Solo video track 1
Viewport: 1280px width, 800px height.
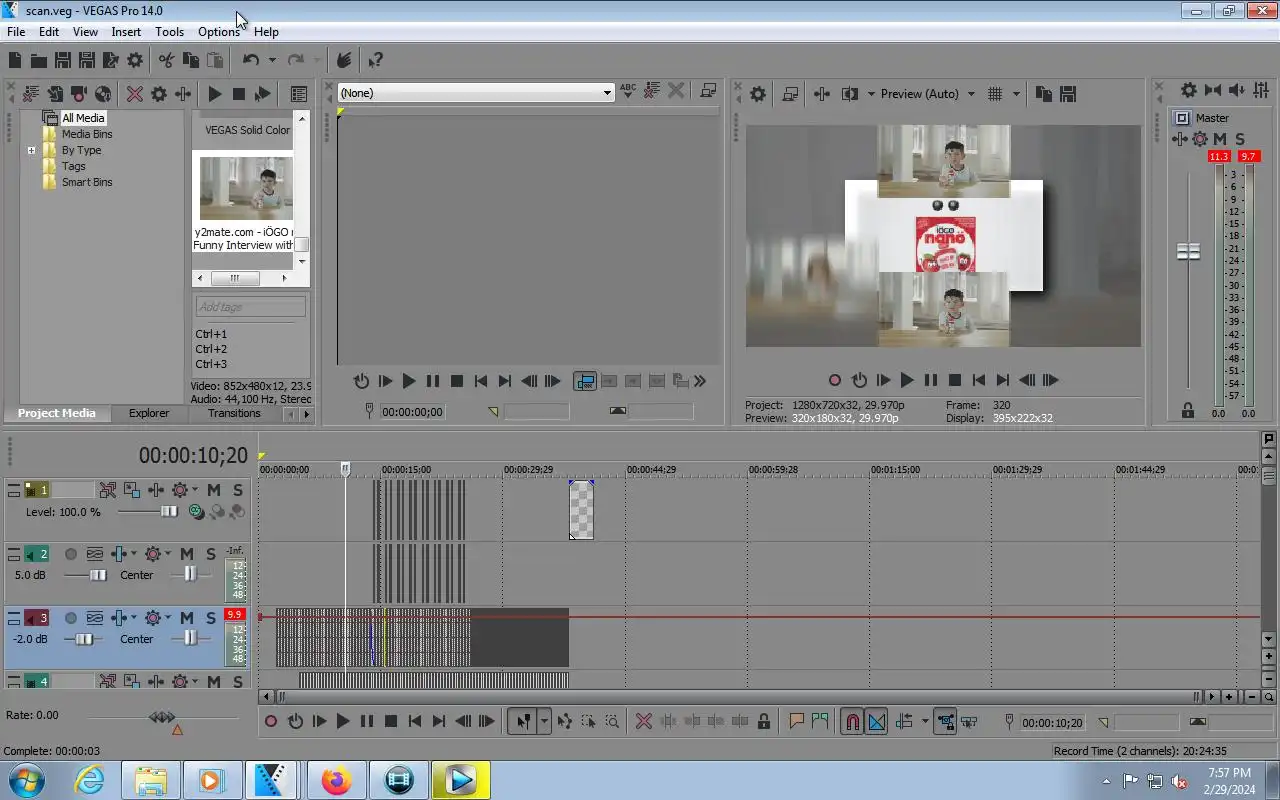click(x=237, y=490)
